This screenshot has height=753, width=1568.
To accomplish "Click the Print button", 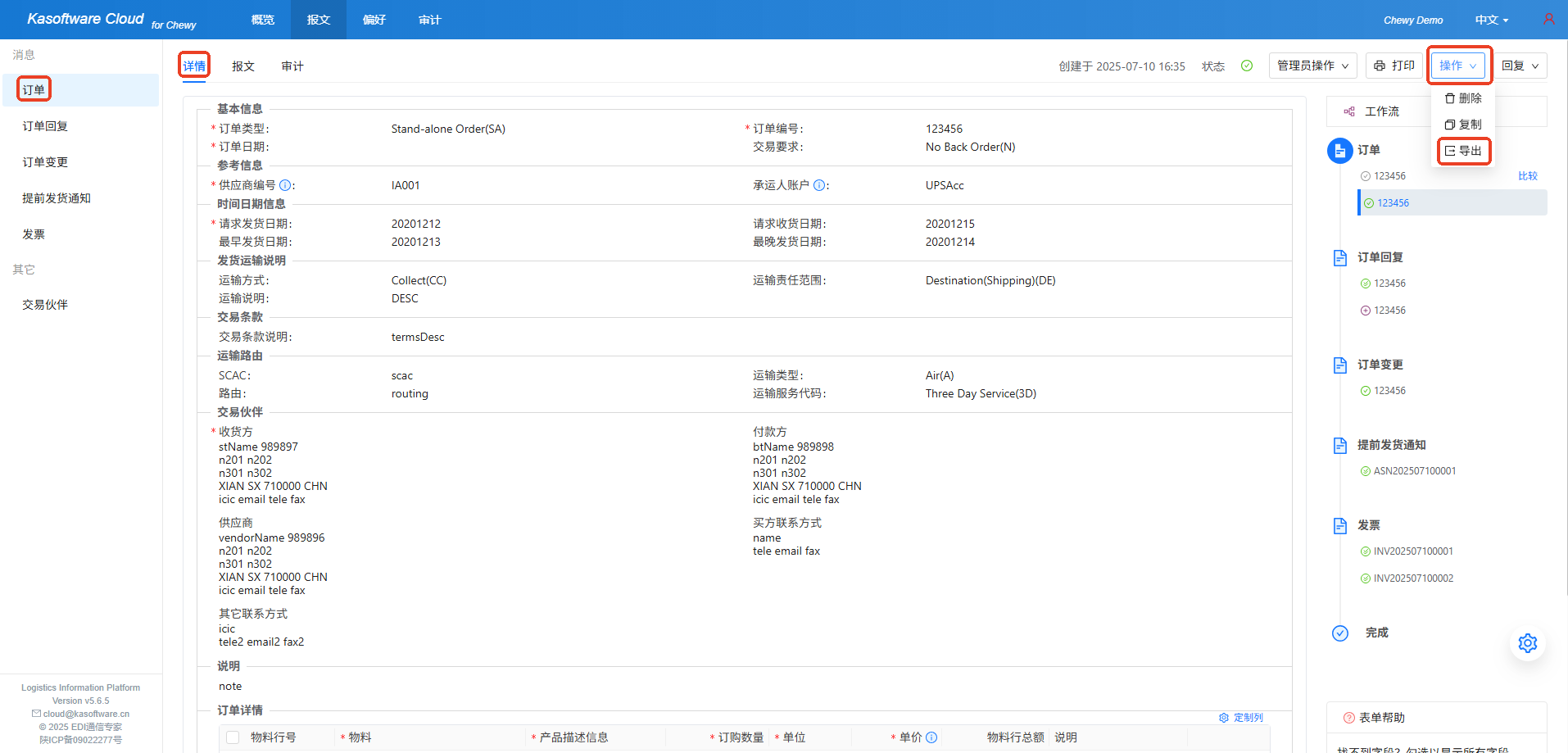I will pyautogui.click(x=1394, y=66).
